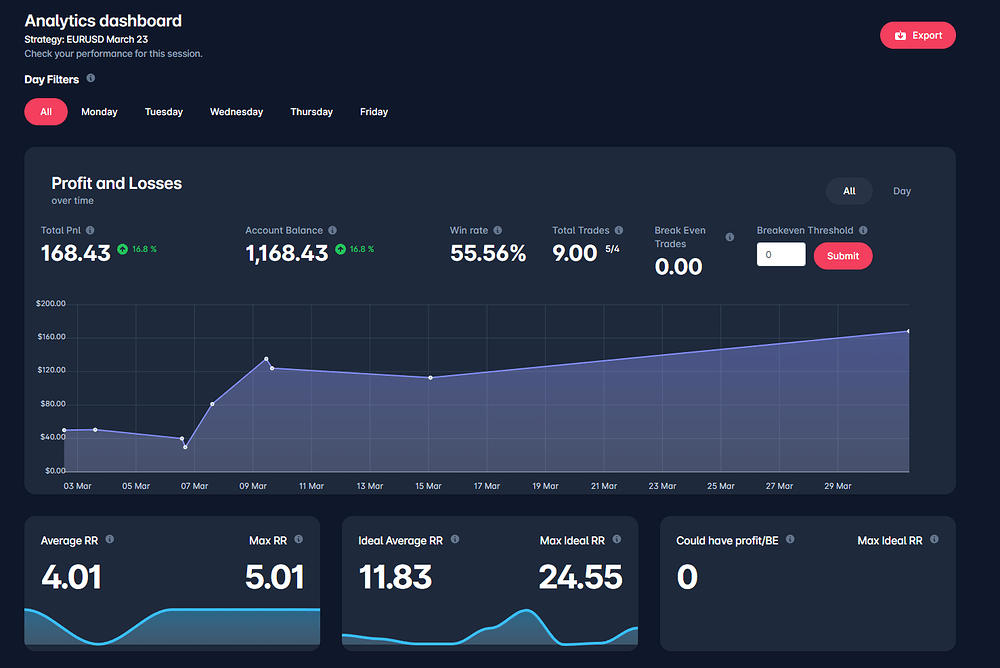
Task: Switch the chart view to Day
Action: [x=902, y=191]
